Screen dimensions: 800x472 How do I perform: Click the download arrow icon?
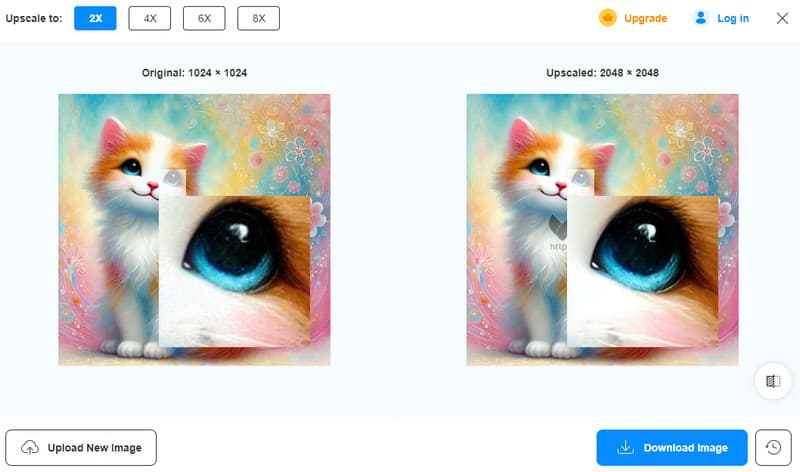click(x=625, y=447)
